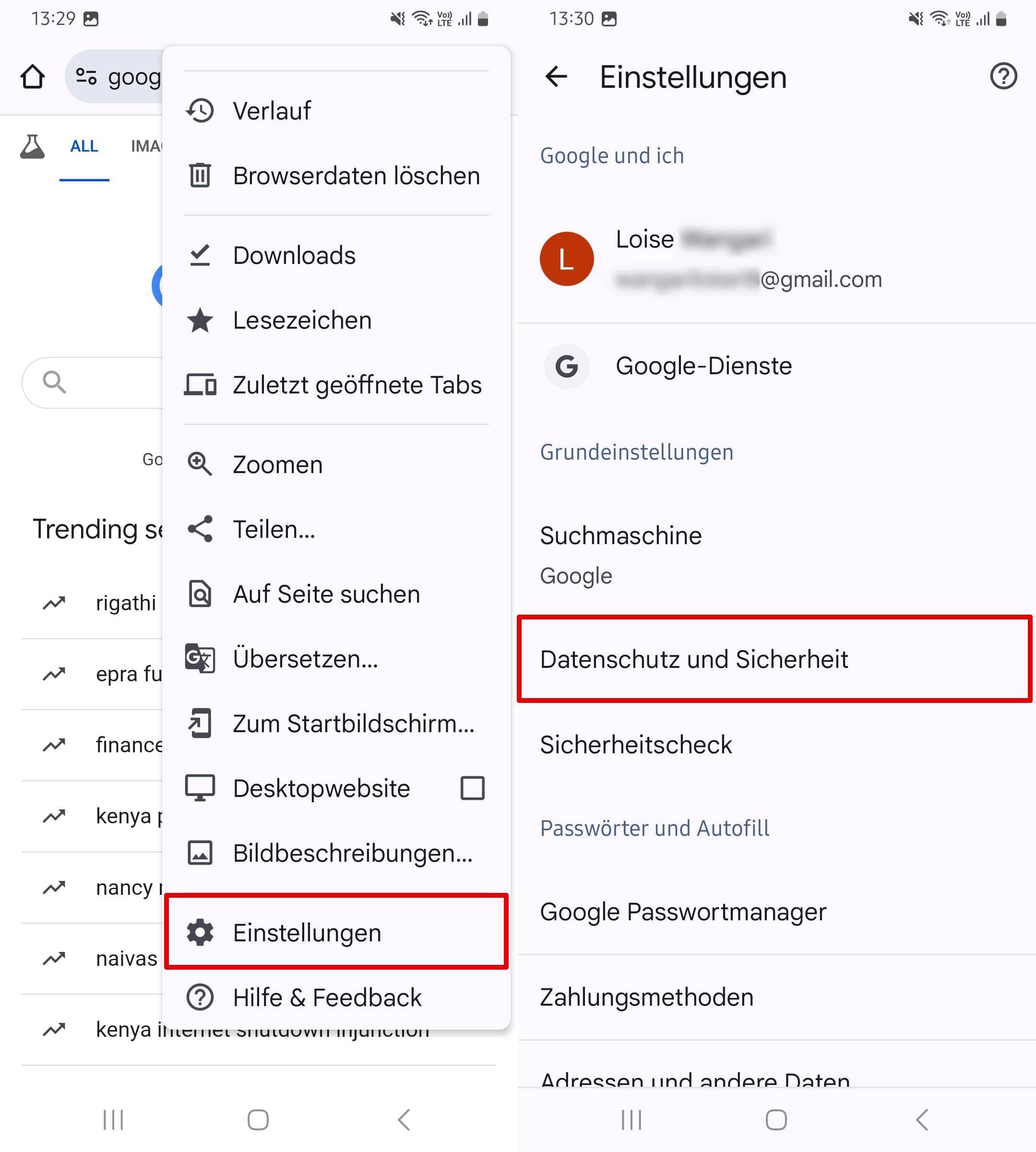Screen dimensions: 1036x1152
Task: Click the Downloads checkmark icon
Action: pos(200,255)
